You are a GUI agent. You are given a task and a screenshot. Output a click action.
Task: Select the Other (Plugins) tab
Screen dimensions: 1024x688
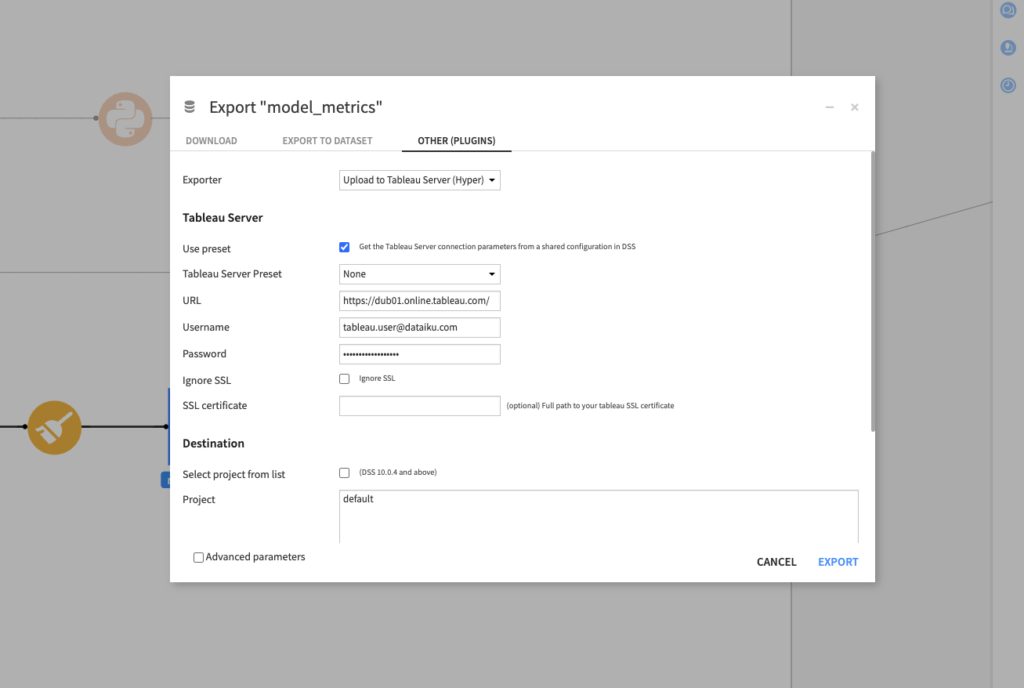click(456, 141)
